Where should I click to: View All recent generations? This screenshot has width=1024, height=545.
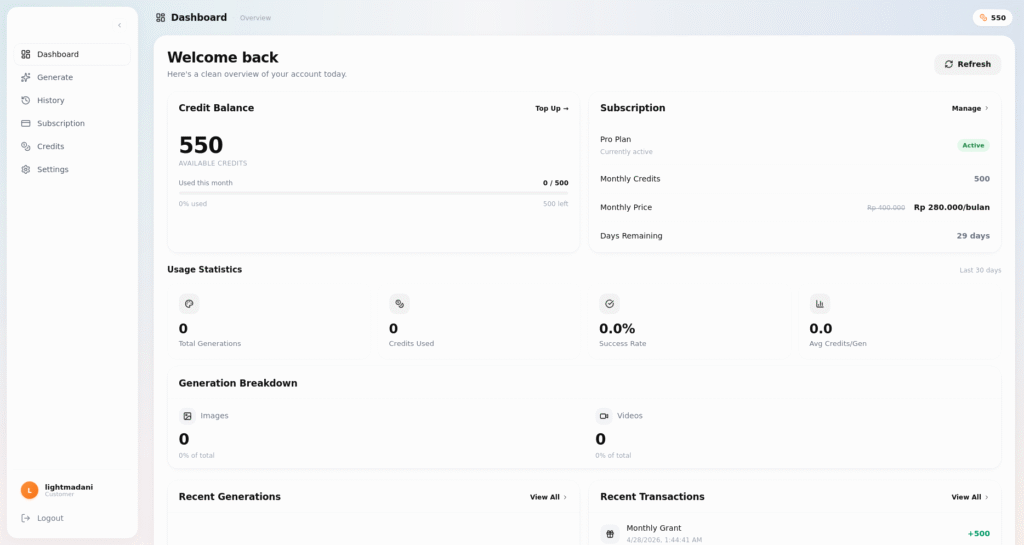tap(548, 497)
